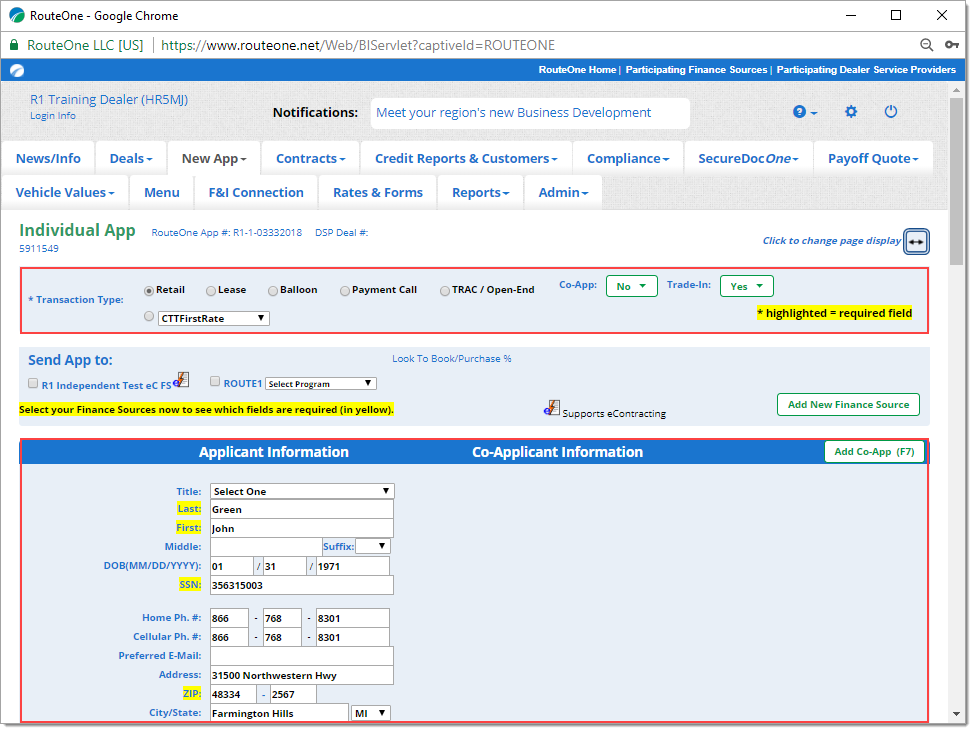
Task: Click the vertical page scrollbar thumb
Action: pyautogui.click(x=956, y=181)
